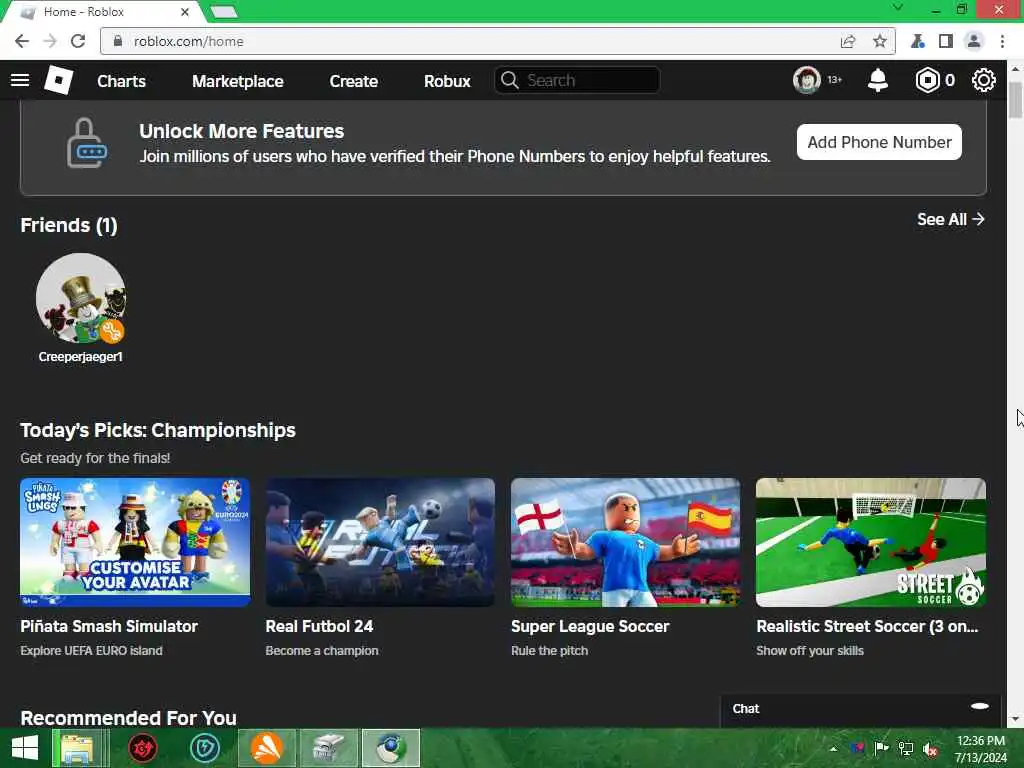Click the user avatar in navbar
This screenshot has width=1024, height=768.
point(807,80)
